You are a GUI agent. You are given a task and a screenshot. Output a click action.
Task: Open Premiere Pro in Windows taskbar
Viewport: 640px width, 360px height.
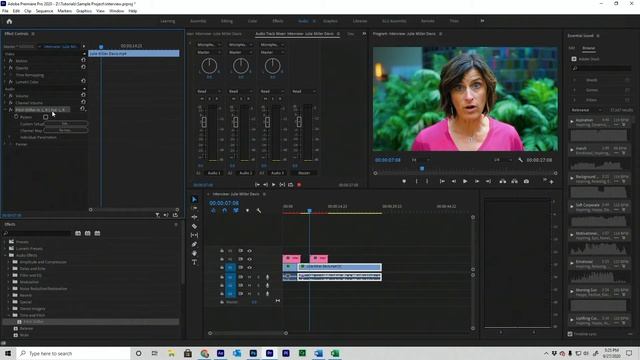[269, 353]
